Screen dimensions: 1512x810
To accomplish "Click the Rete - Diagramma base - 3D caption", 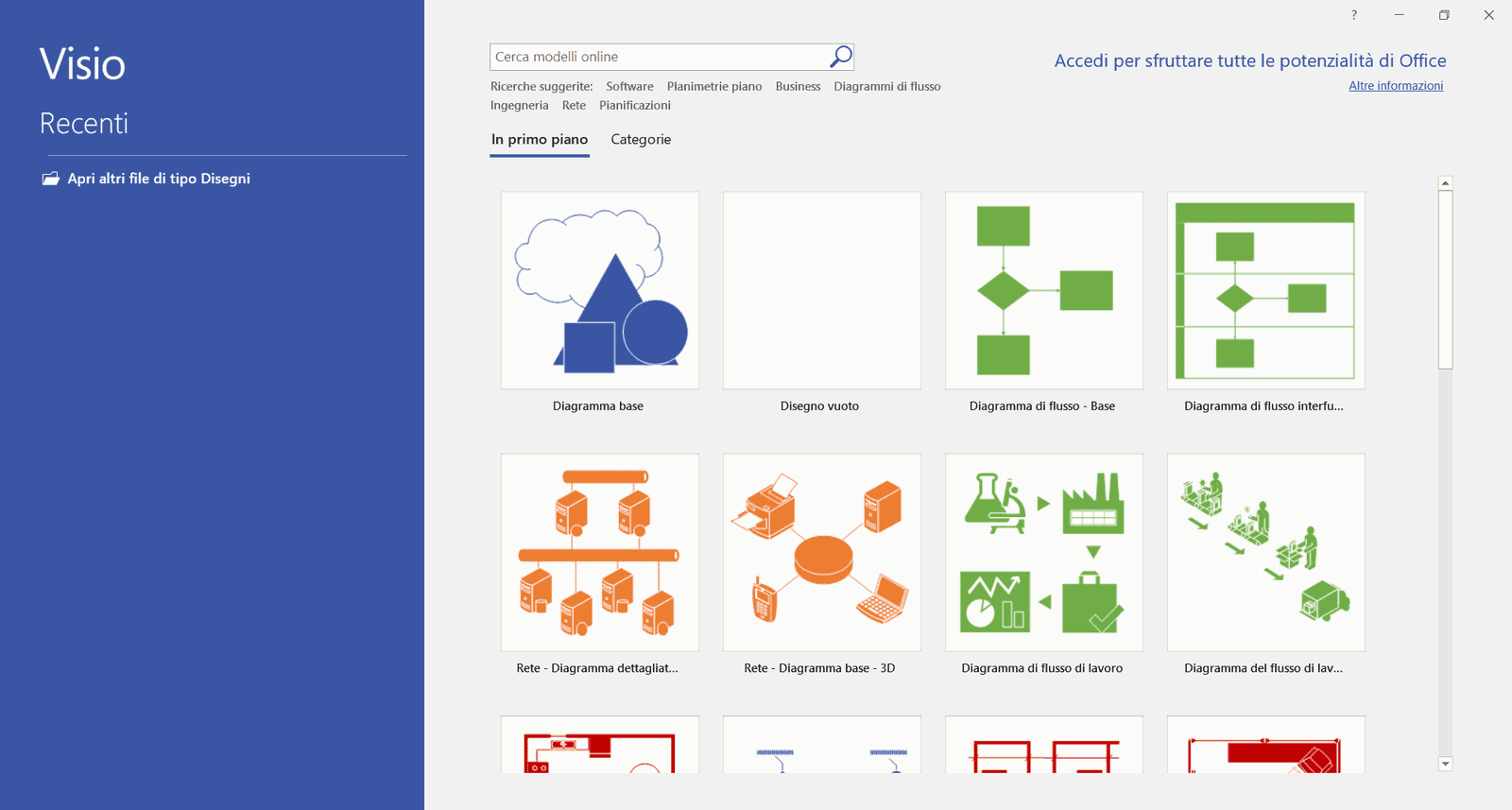I will click(x=819, y=668).
